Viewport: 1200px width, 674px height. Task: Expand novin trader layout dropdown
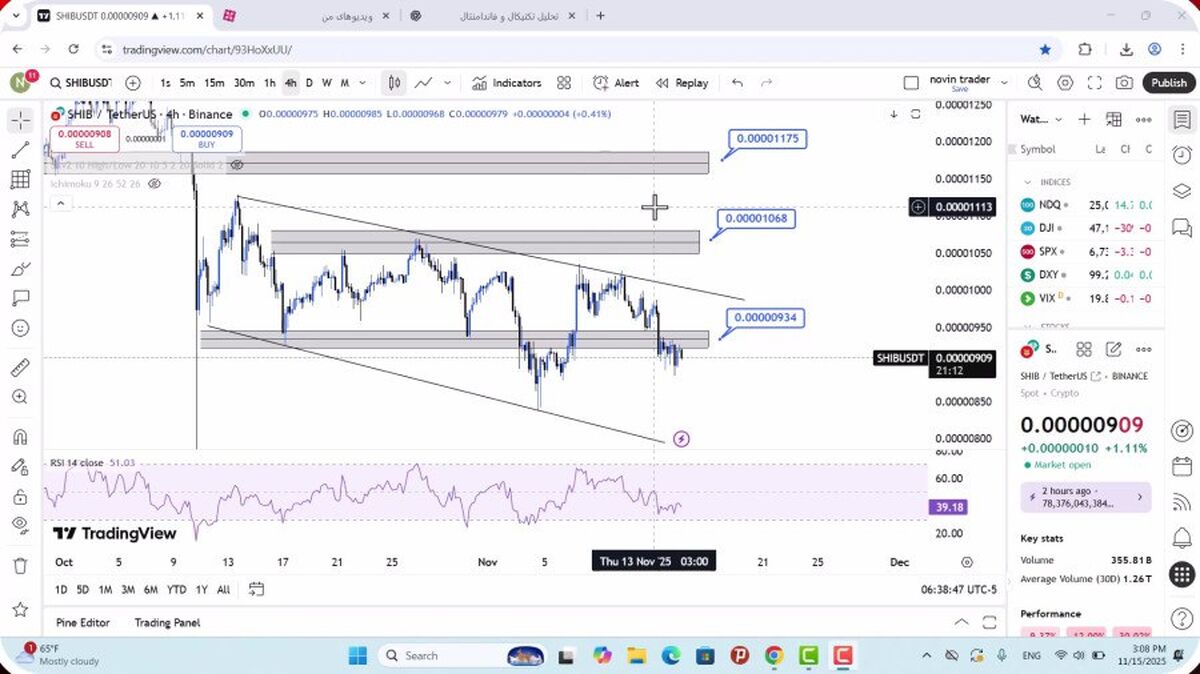(1004, 83)
